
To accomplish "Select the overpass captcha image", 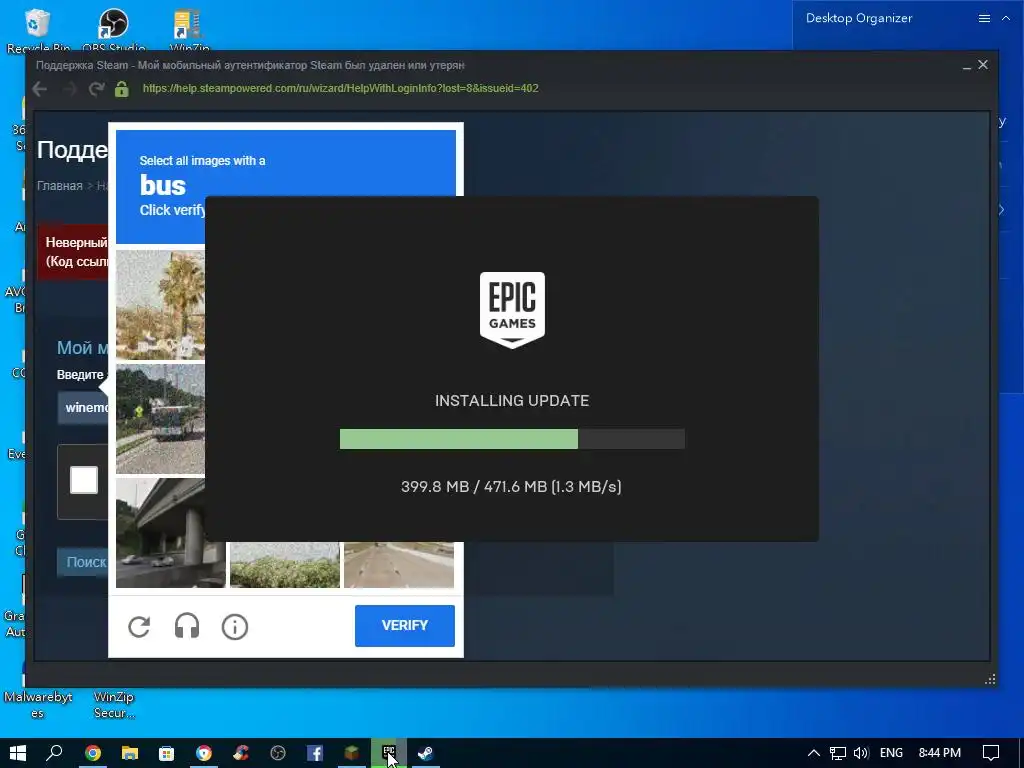I will pyautogui.click(x=171, y=533).
